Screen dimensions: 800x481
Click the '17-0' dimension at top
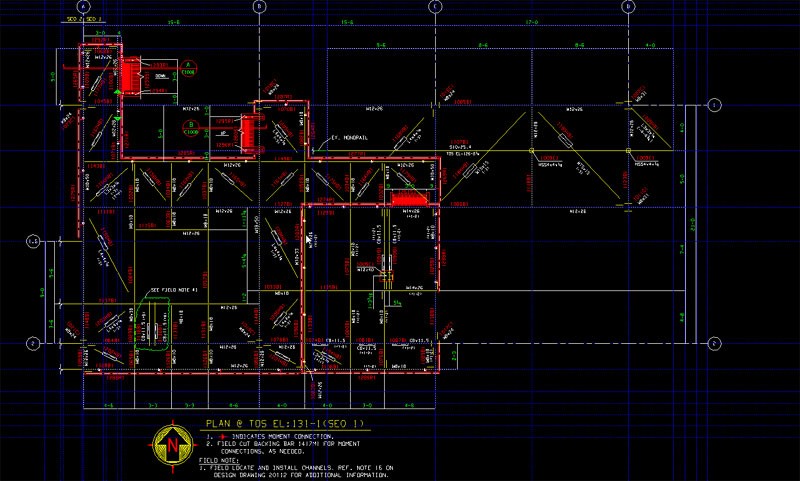click(x=530, y=21)
